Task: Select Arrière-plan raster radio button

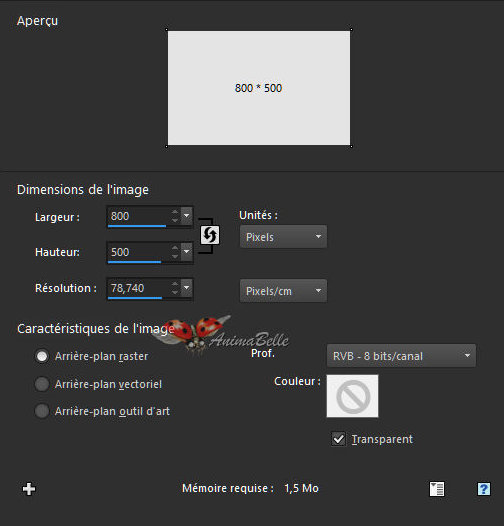Action: (x=42, y=356)
